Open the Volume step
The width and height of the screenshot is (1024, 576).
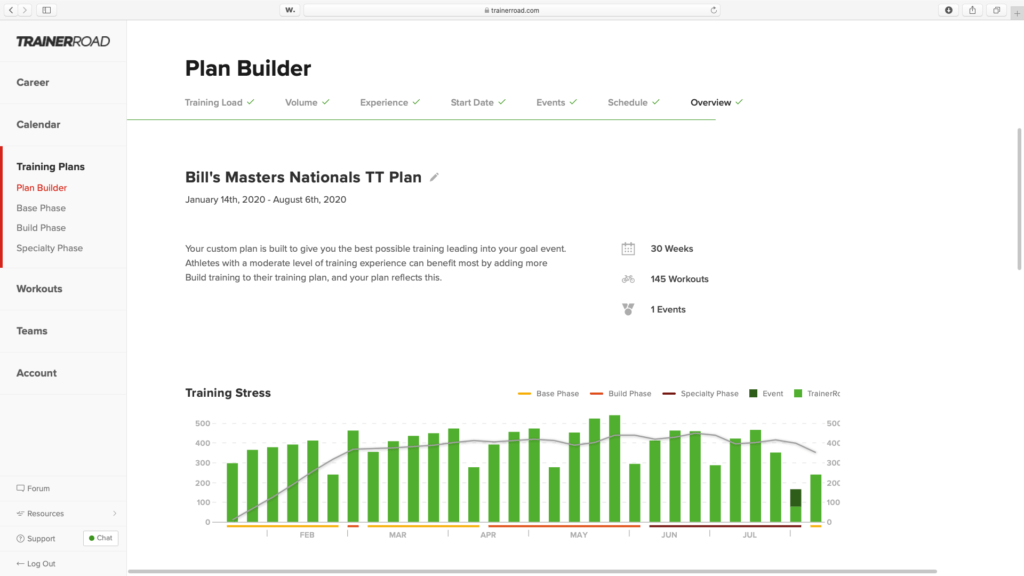307,103
